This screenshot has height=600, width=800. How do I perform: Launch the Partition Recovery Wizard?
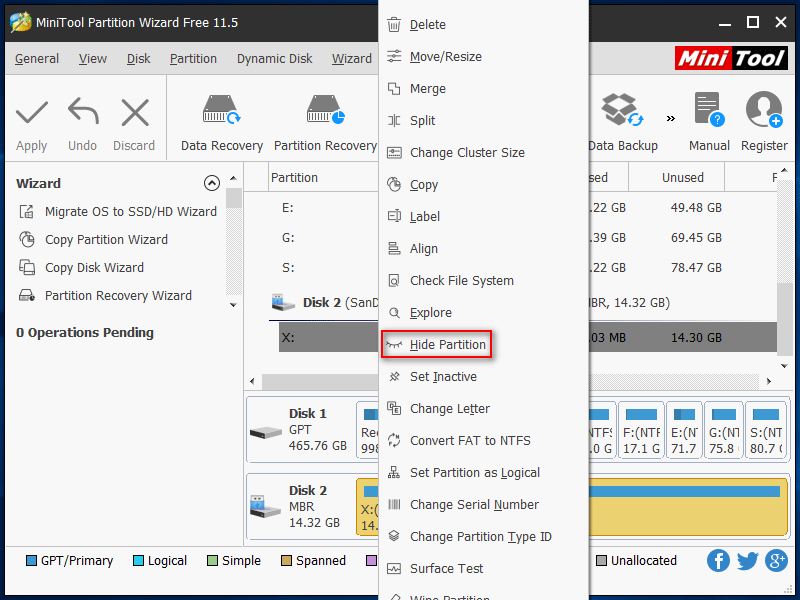pyautogui.click(x=105, y=295)
